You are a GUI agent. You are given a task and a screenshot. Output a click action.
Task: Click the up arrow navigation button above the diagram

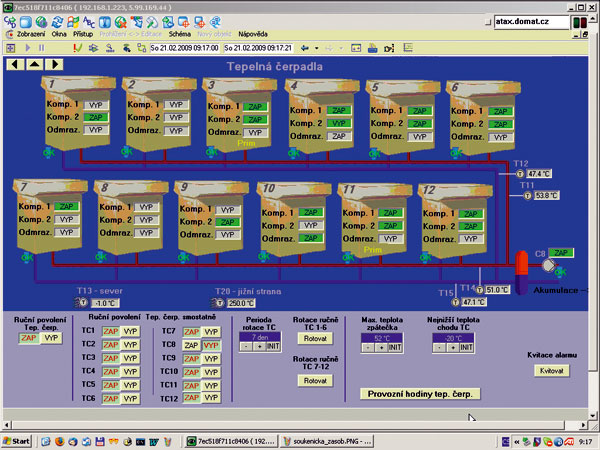point(34,64)
